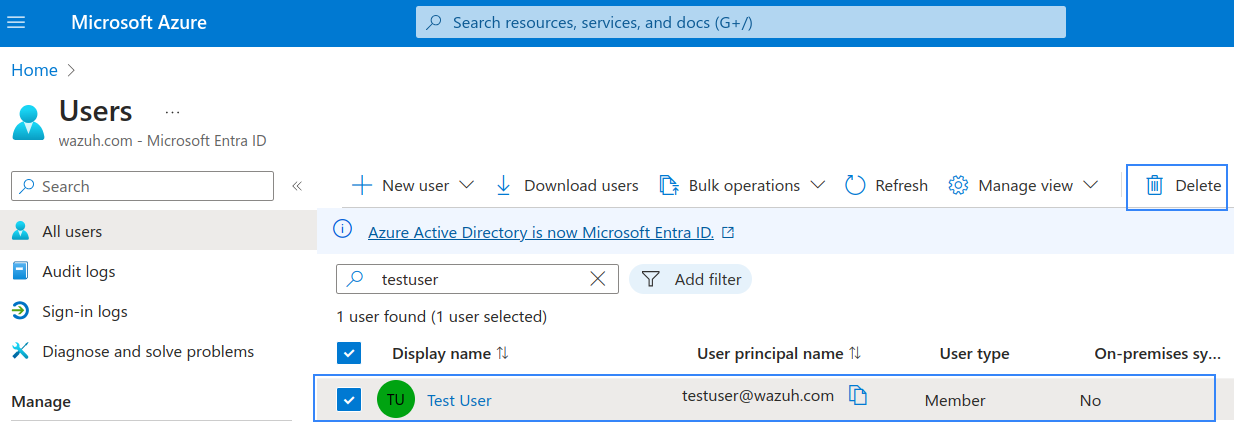Open the Users ellipsis options
The width and height of the screenshot is (1234, 427).
172,111
